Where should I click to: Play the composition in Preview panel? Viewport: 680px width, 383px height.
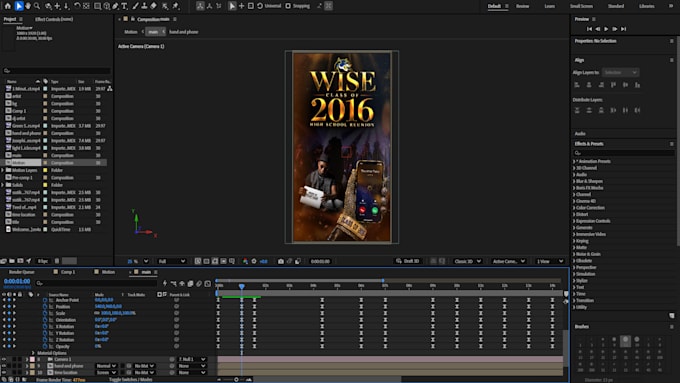click(x=606, y=29)
